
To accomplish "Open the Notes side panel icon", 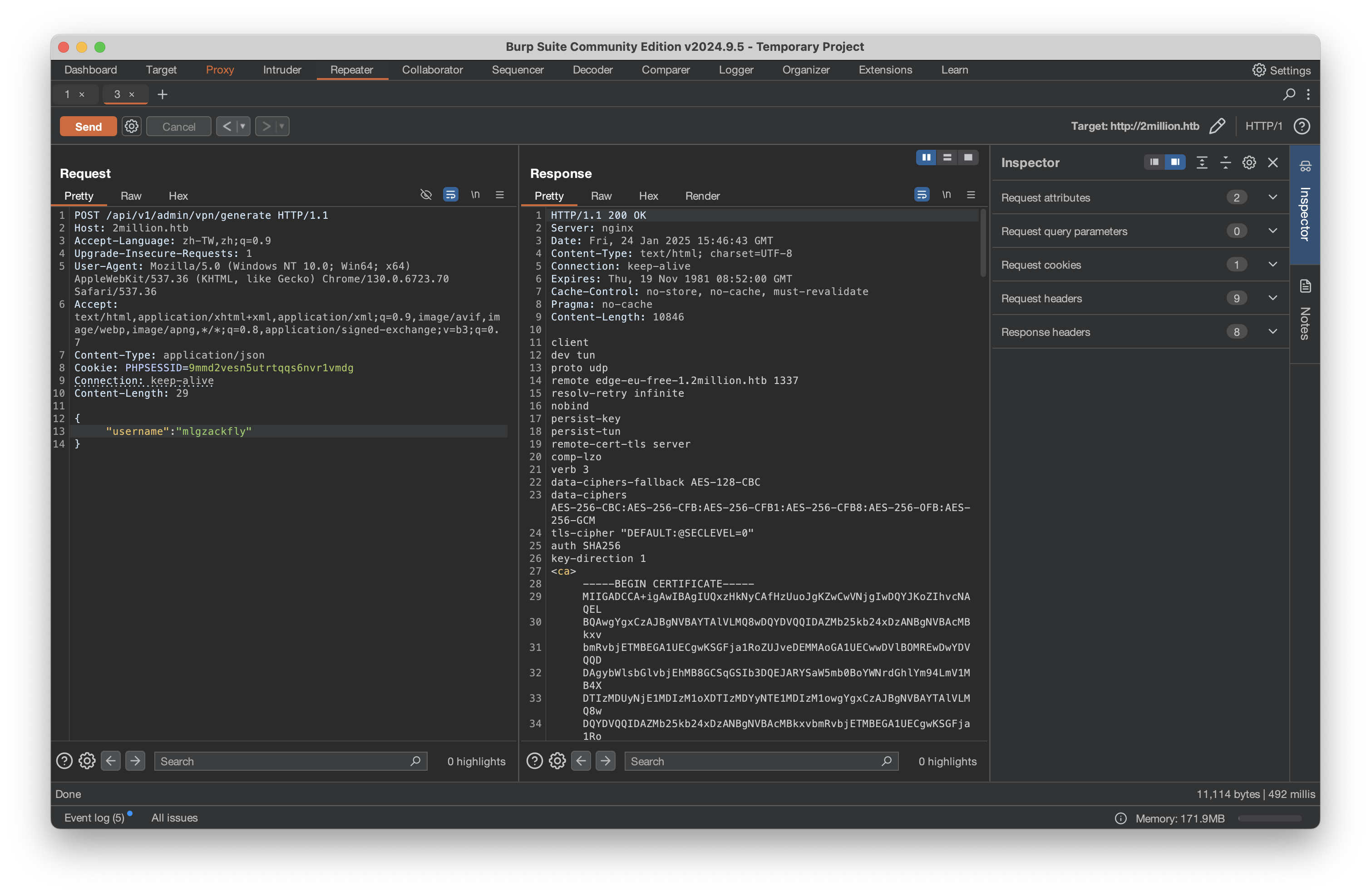I will coord(1305,286).
